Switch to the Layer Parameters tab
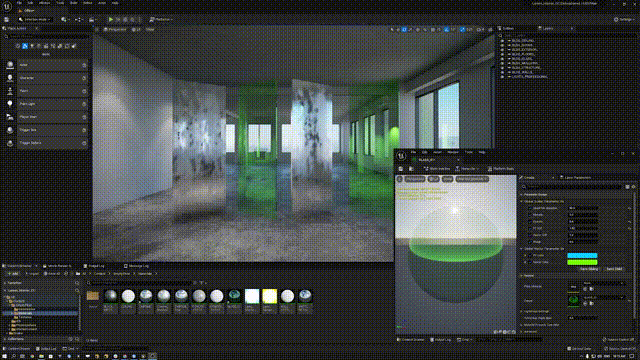The width and height of the screenshot is (640, 360). [x=577, y=178]
